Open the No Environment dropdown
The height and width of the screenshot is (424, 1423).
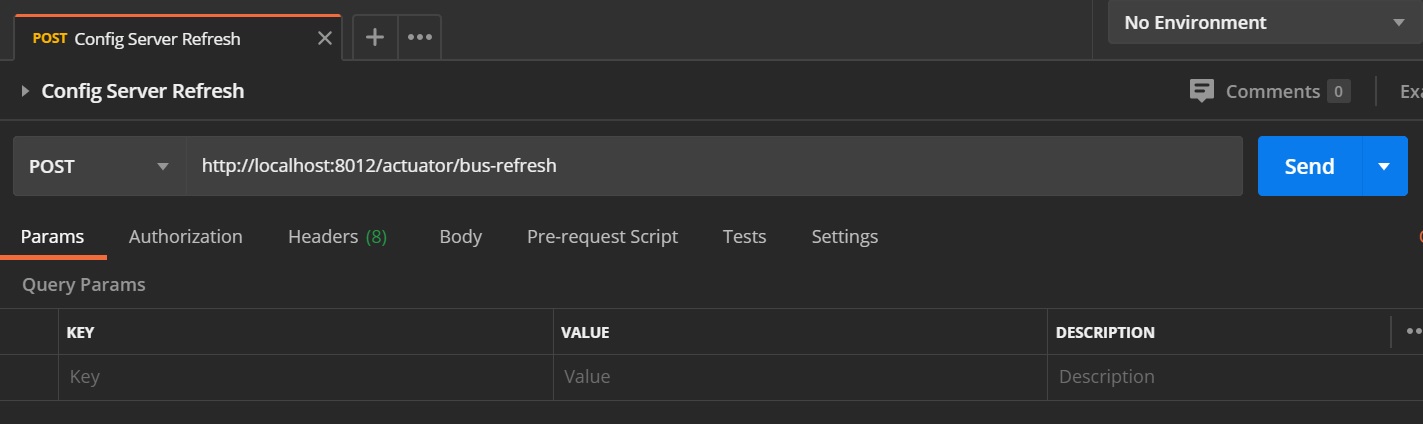1264,22
